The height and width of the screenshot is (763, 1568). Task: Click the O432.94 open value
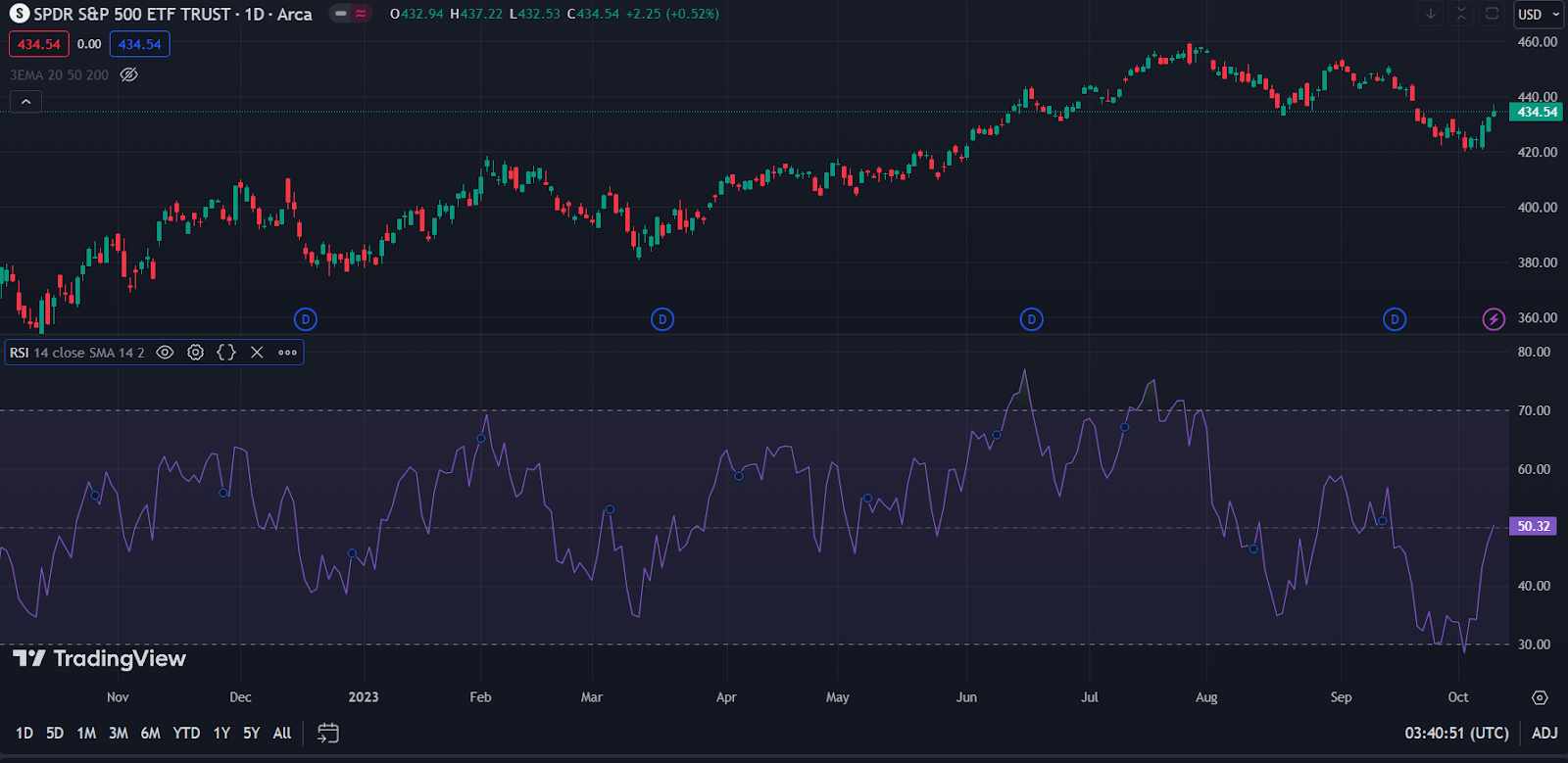click(416, 14)
